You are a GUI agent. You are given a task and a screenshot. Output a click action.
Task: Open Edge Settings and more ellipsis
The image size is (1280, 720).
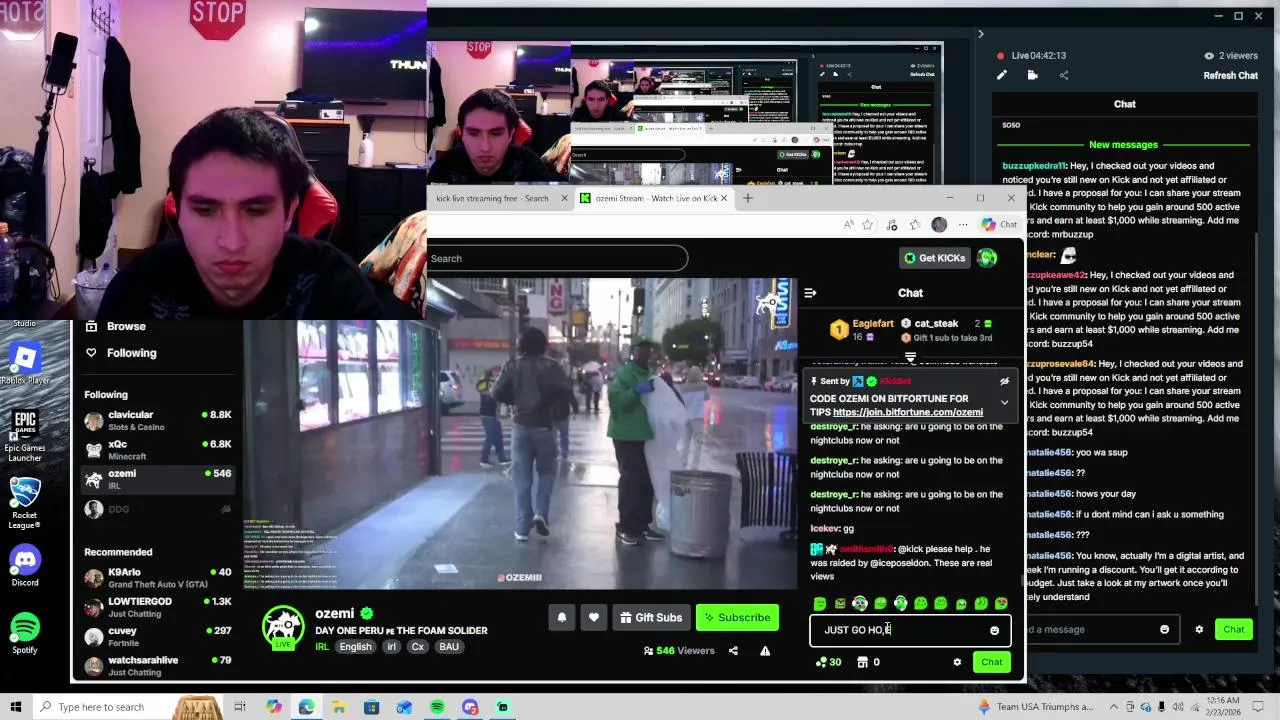963,225
